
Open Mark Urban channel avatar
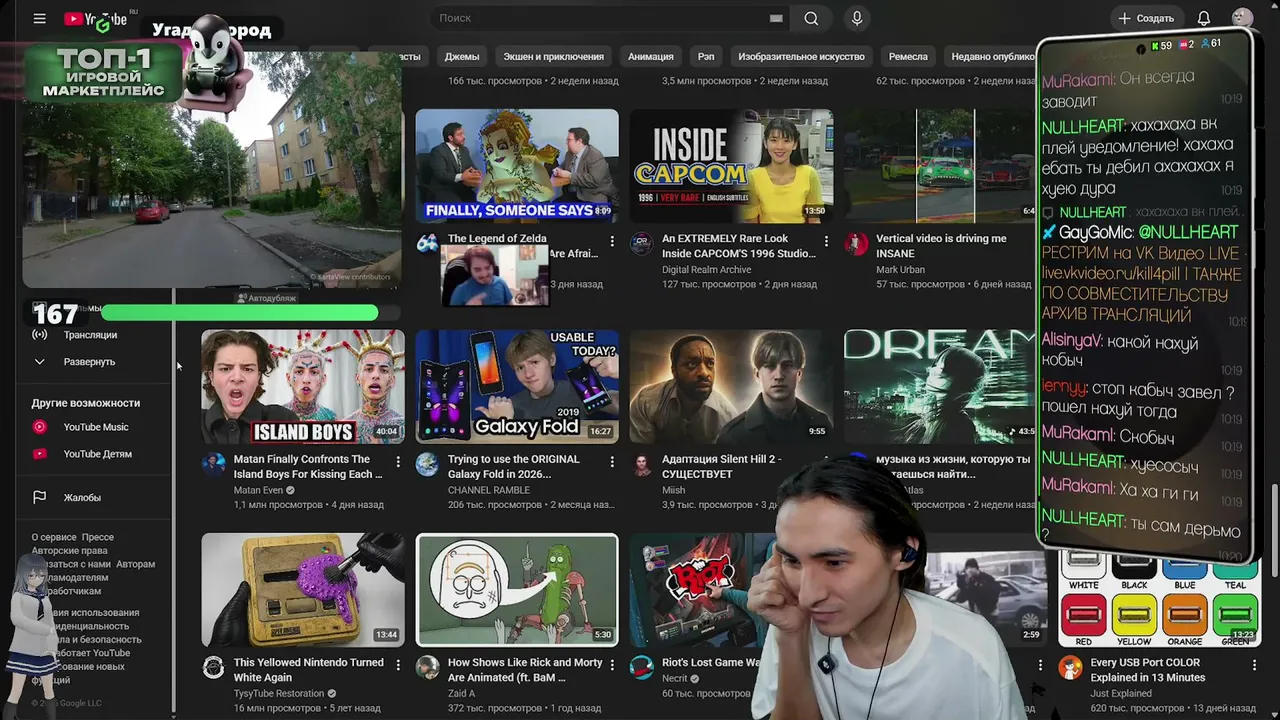(x=856, y=244)
